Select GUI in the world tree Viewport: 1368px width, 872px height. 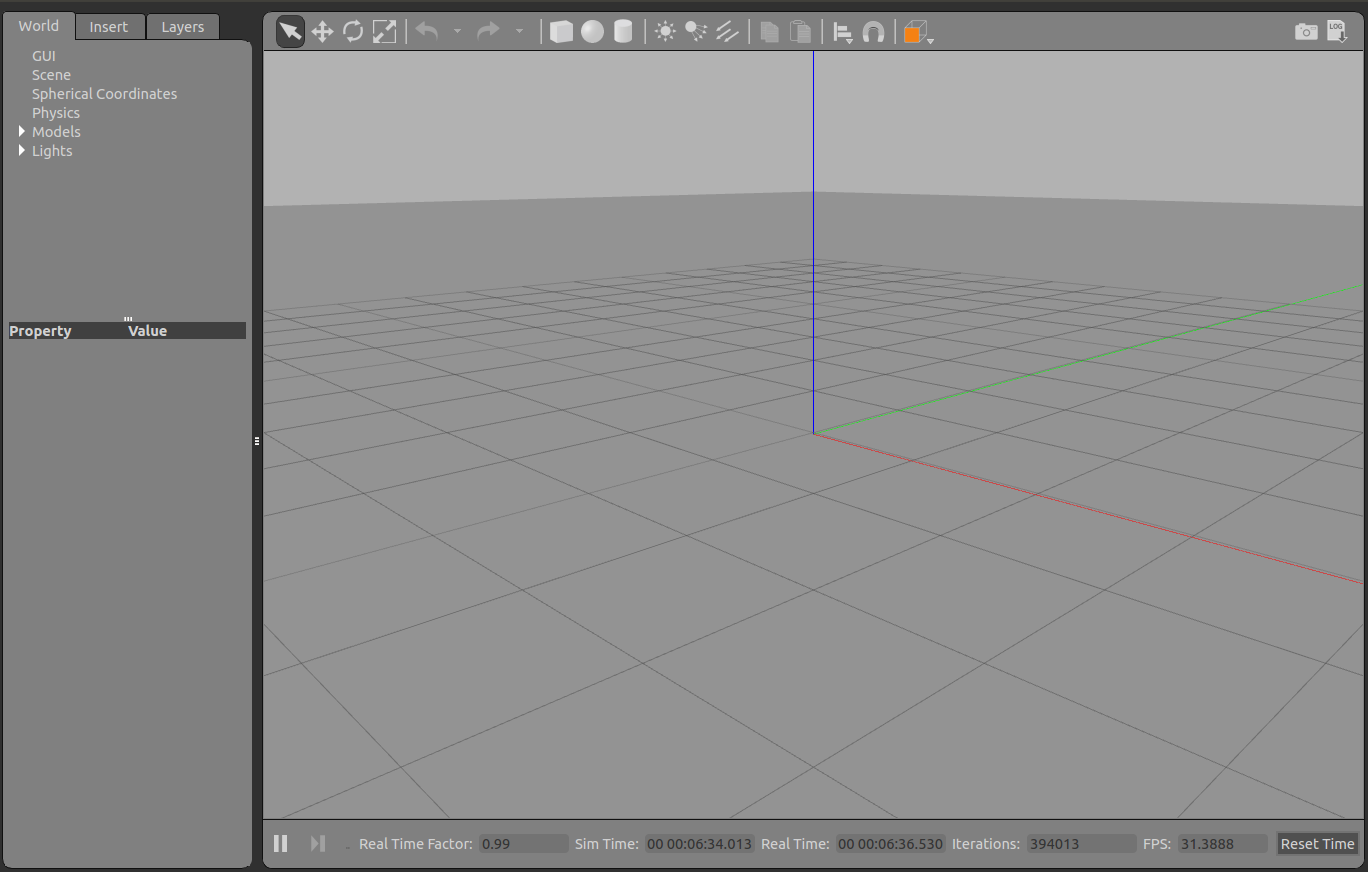(44, 56)
